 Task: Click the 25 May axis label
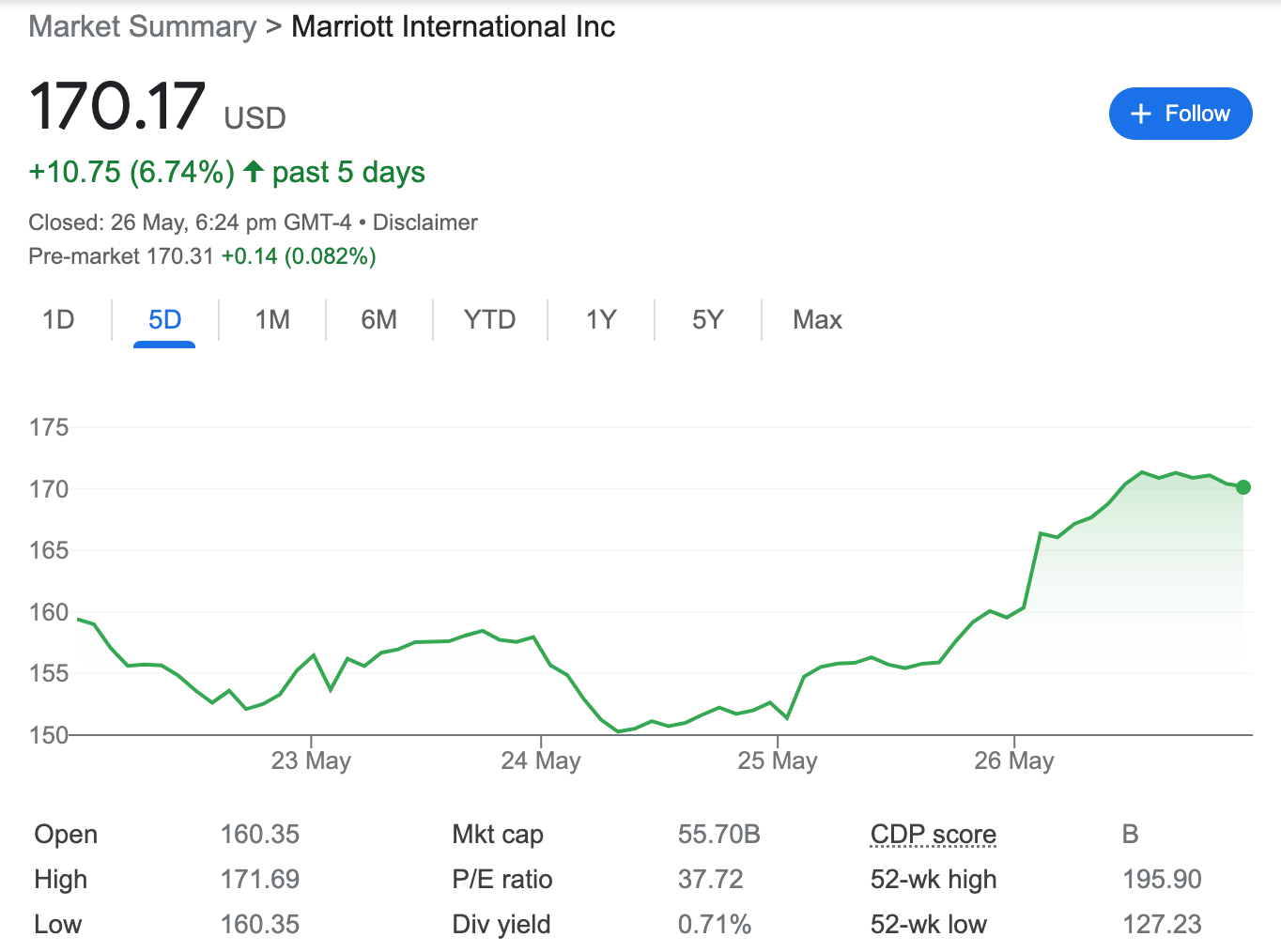tap(778, 760)
